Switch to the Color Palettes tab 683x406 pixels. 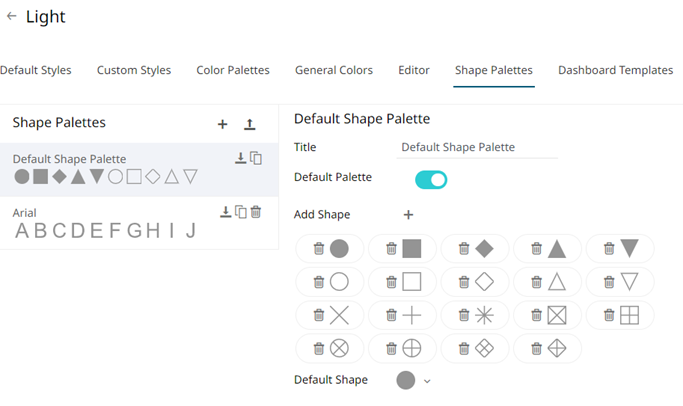[x=232, y=70]
